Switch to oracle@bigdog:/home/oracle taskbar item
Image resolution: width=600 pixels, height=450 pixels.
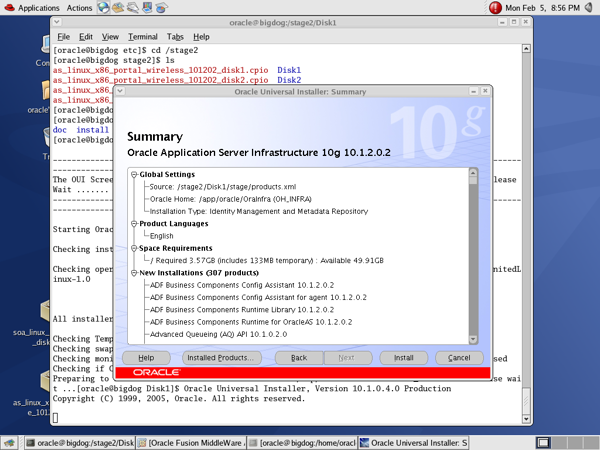click(302, 443)
